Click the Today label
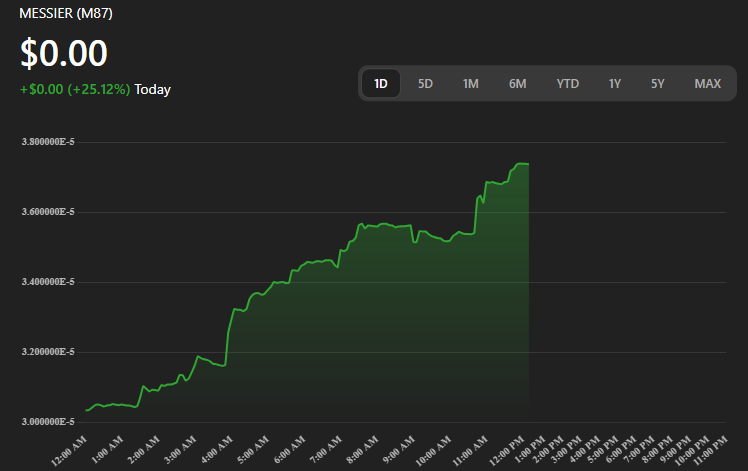Viewport: 748px width, 471px height. 153,89
